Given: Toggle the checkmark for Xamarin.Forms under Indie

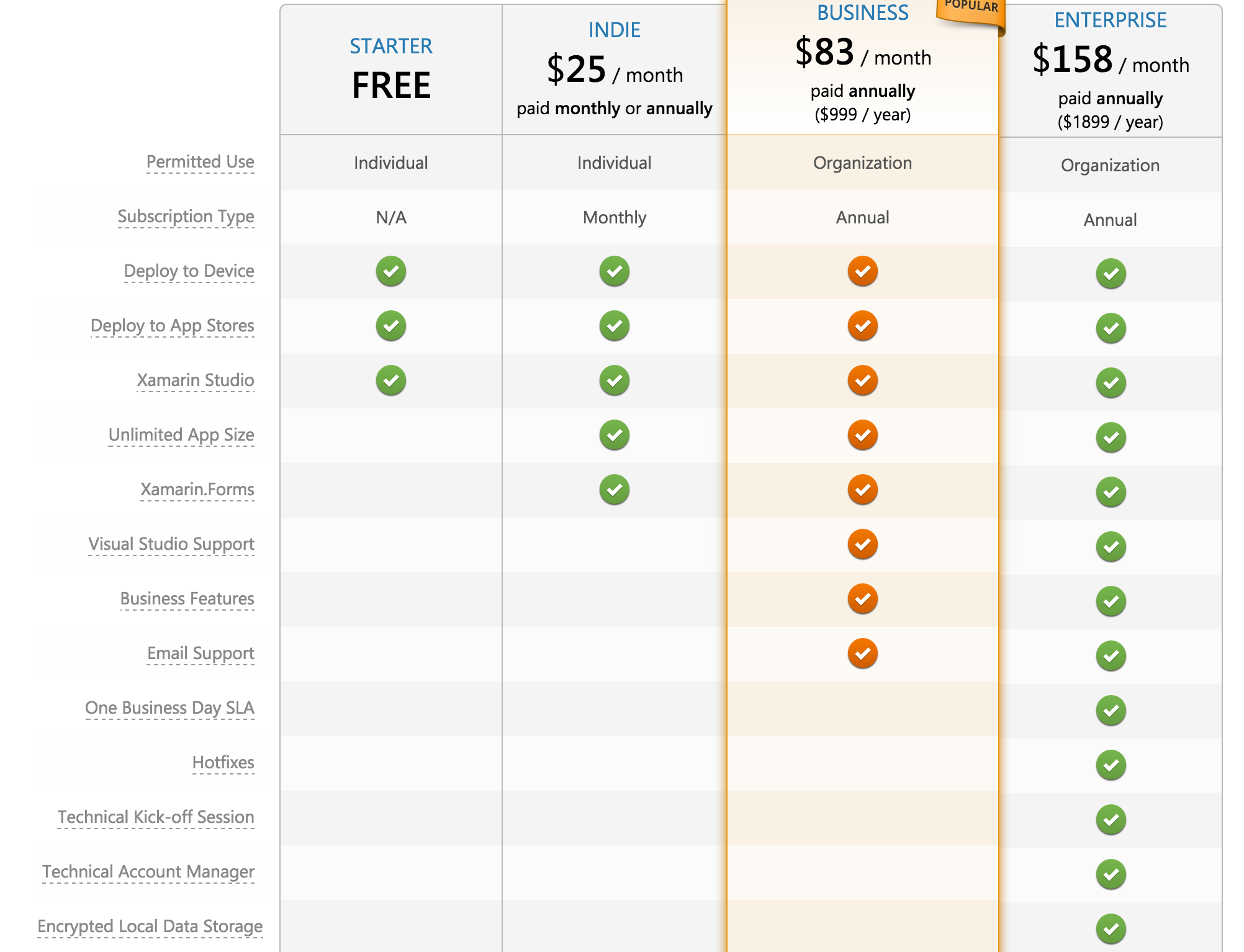Looking at the screenshot, I should point(613,490).
